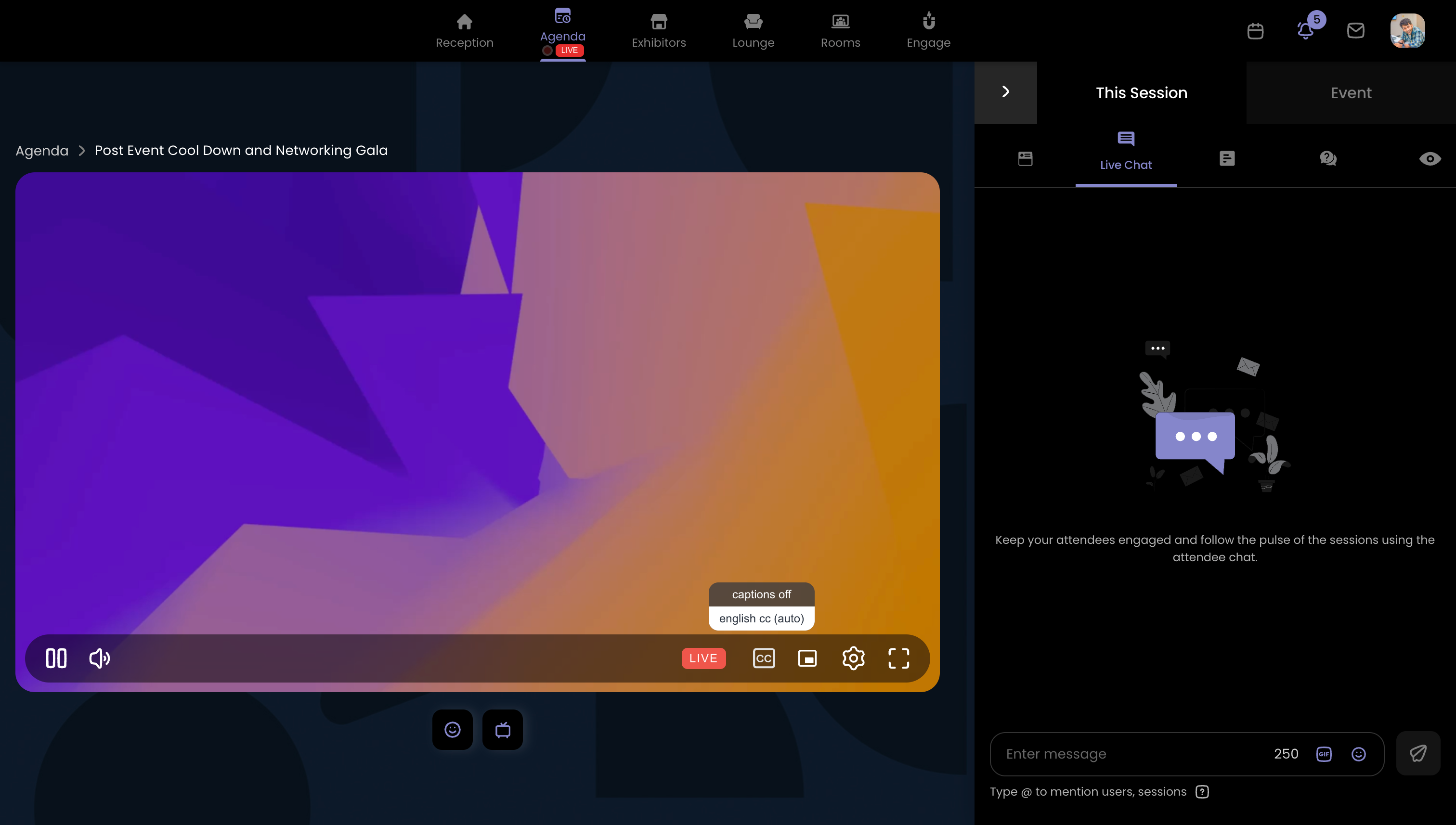Open the polls or notes panel icon

[1227, 159]
